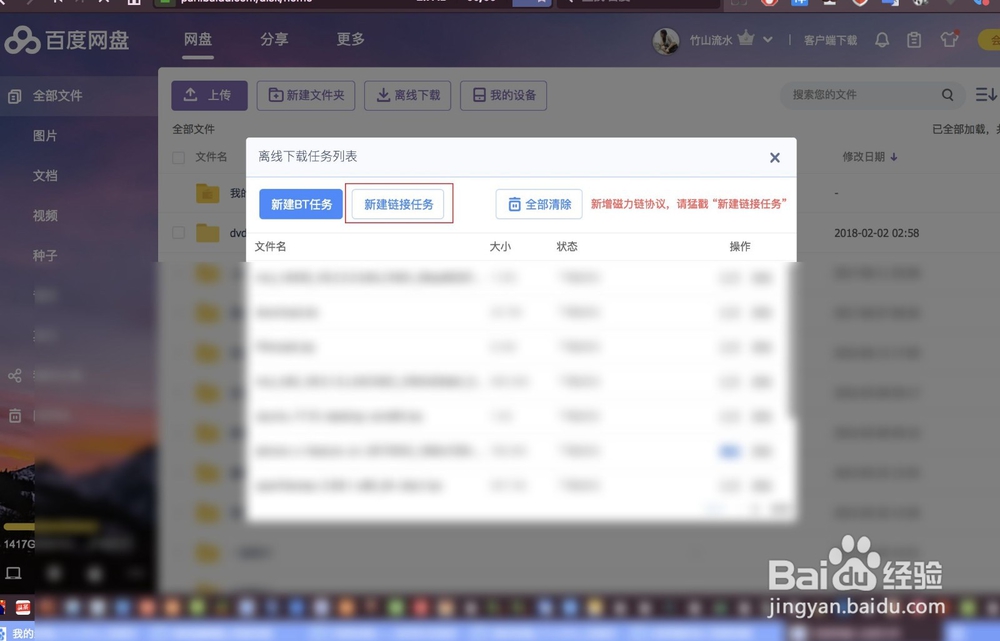Click the sidebar recycle bin icon
Viewport: 1000px width, 641px height.
point(15,416)
